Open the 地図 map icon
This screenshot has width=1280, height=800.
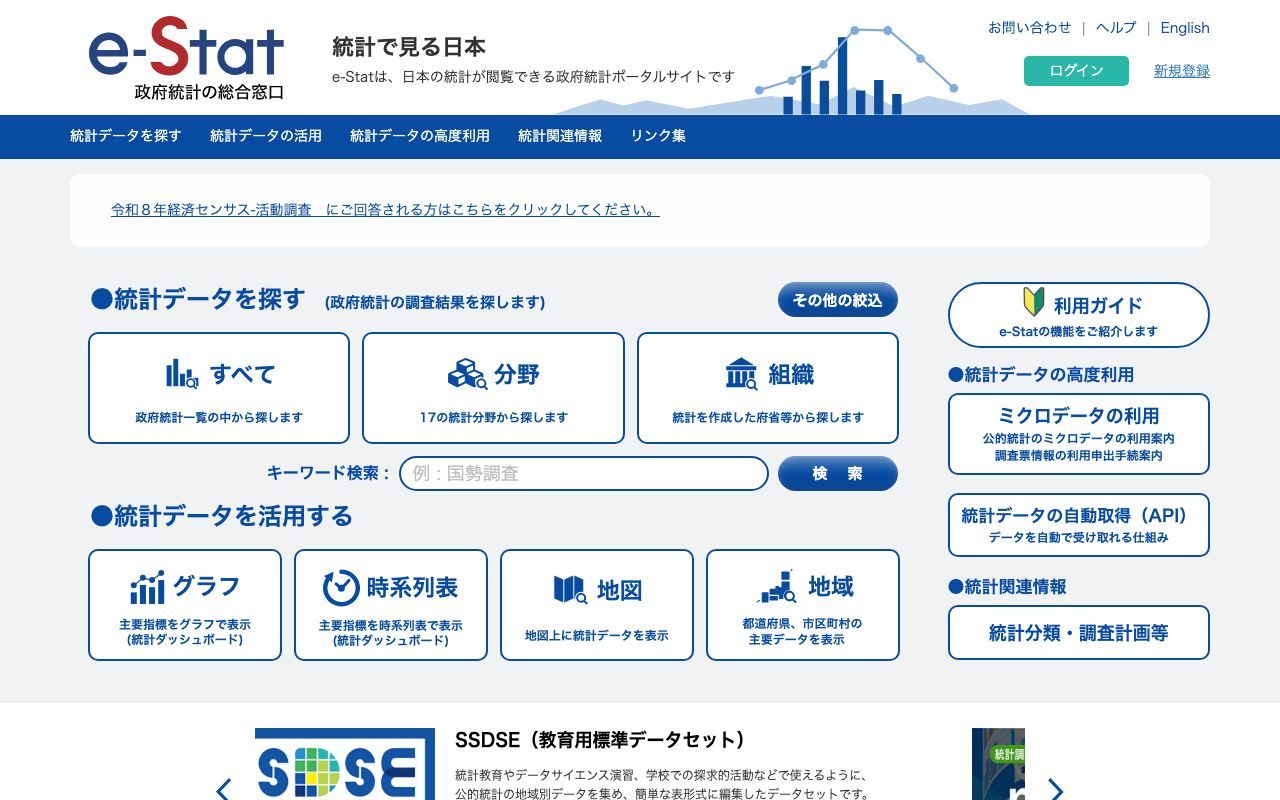pos(568,589)
